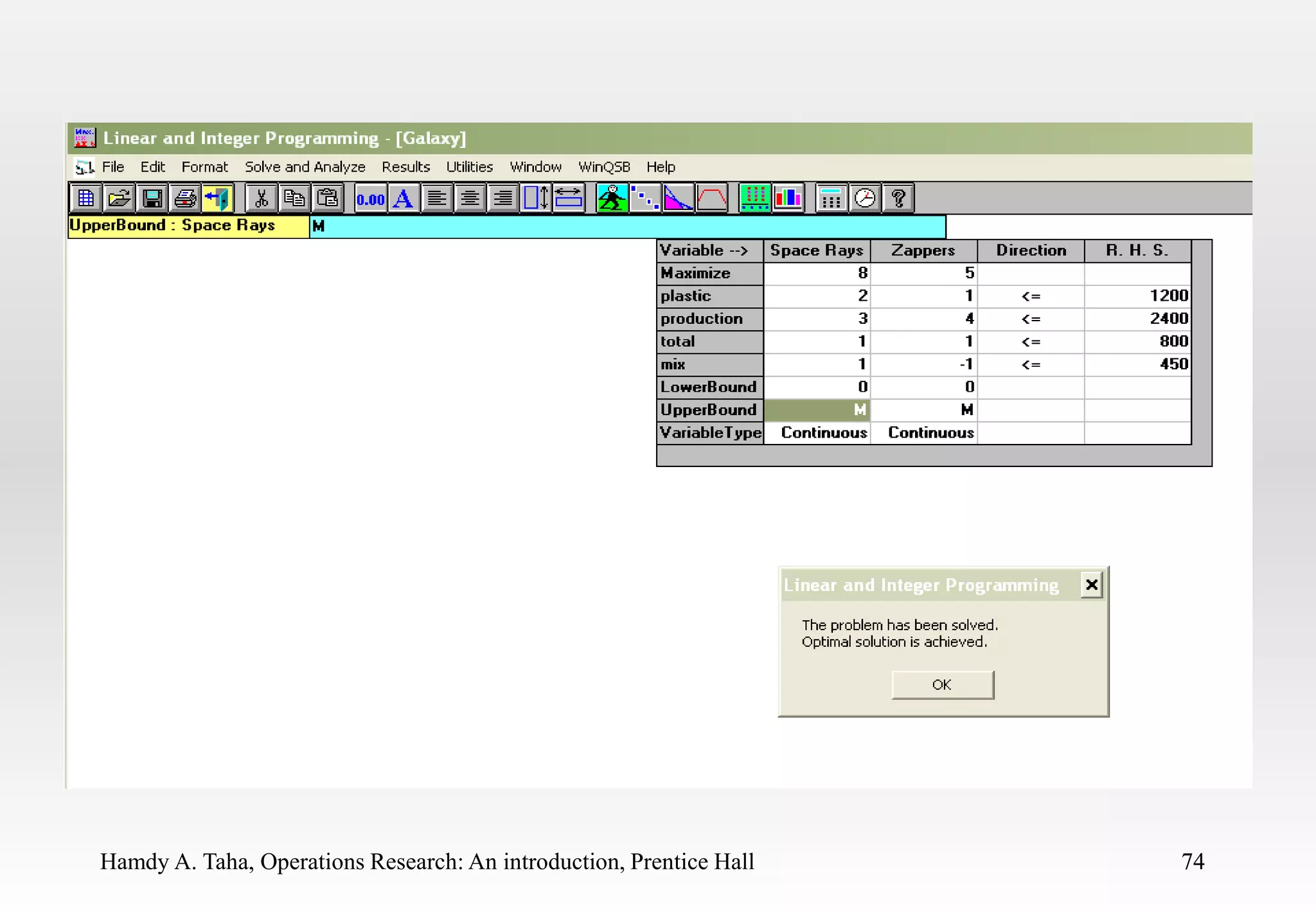Click the Cut scissors icon

click(261, 199)
